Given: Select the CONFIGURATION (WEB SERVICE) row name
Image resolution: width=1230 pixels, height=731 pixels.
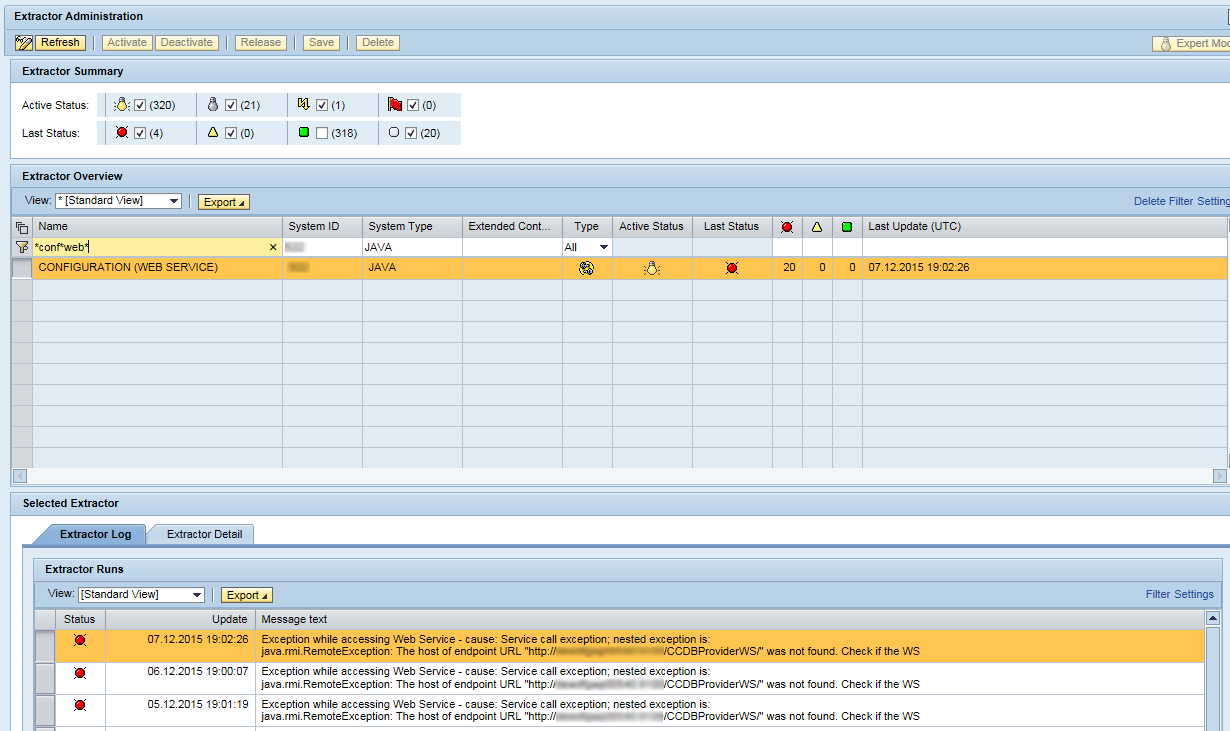Looking at the screenshot, I should point(128,268).
